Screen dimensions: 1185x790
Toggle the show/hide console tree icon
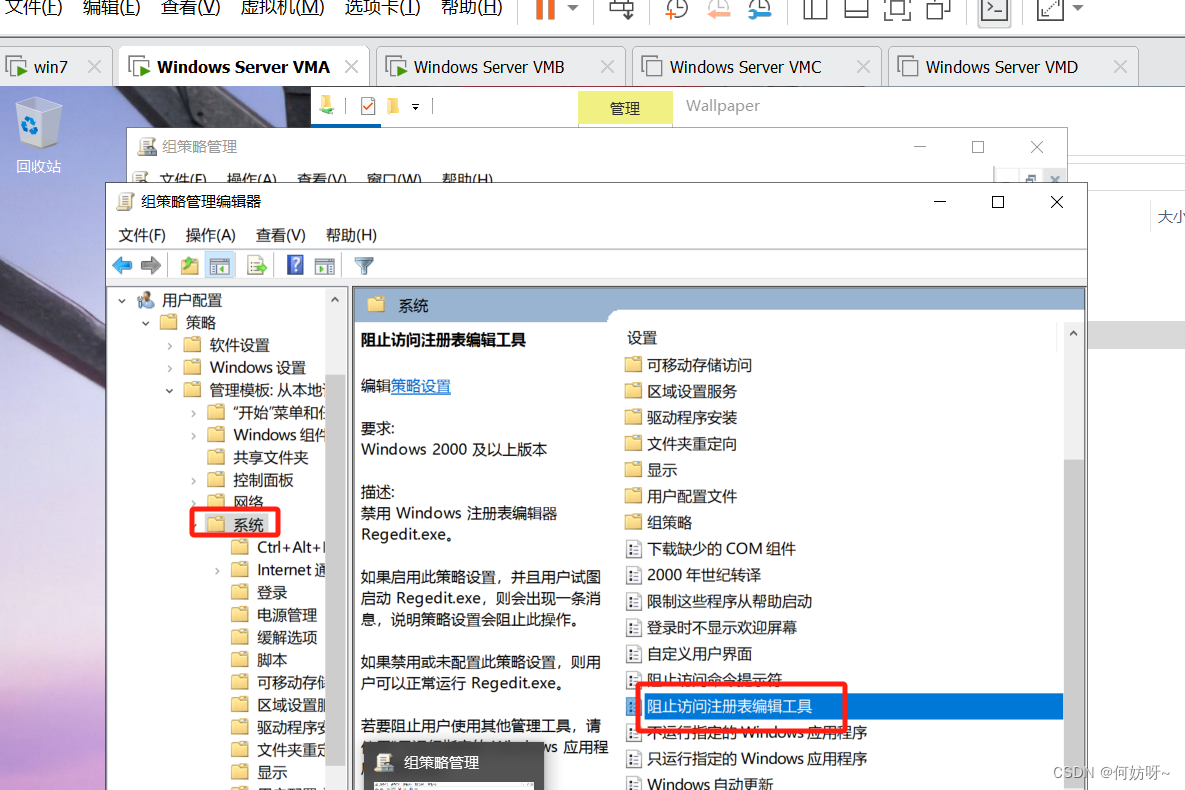[x=220, y=265]
